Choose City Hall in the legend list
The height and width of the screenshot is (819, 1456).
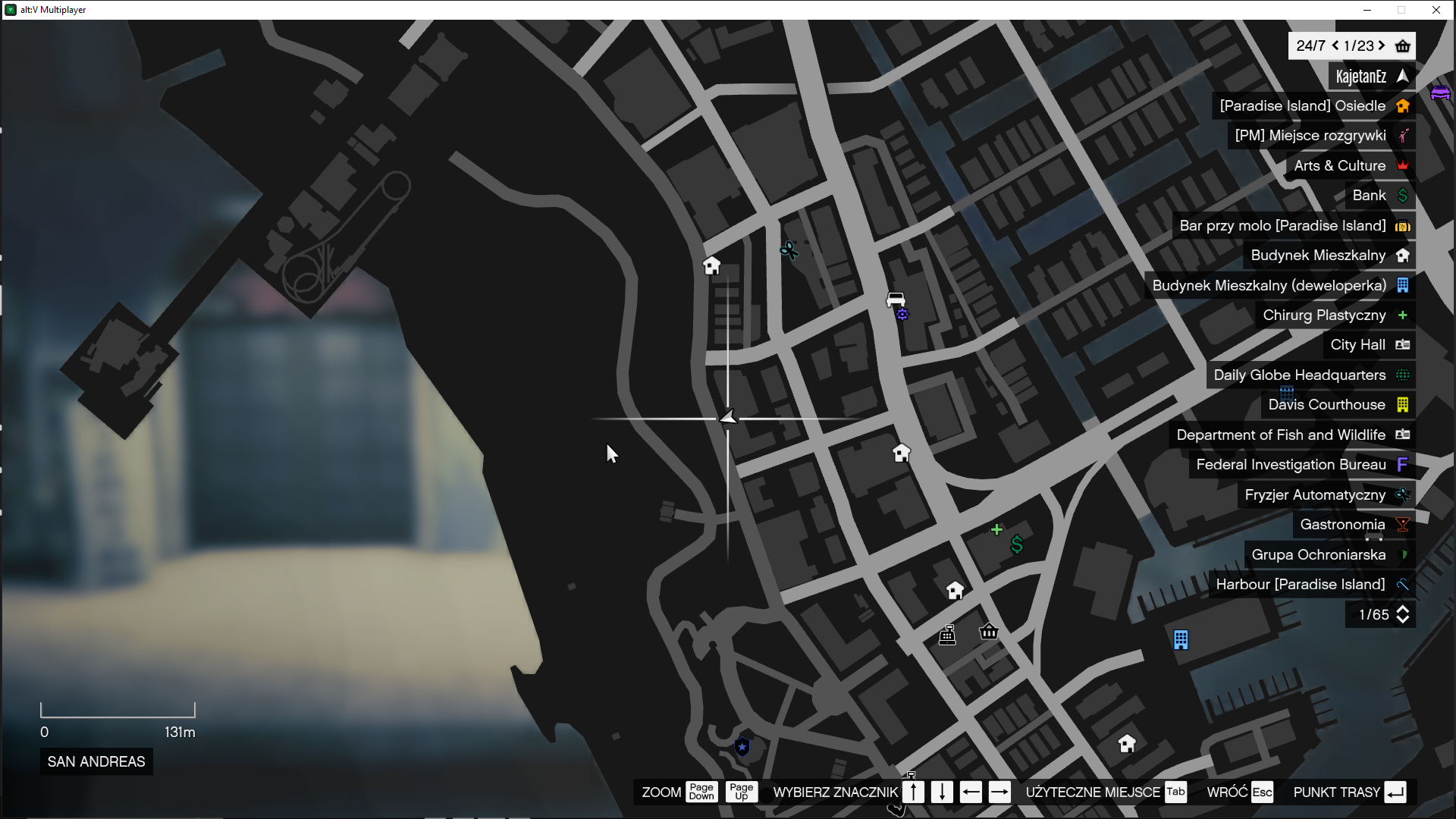pos(1370,345)
